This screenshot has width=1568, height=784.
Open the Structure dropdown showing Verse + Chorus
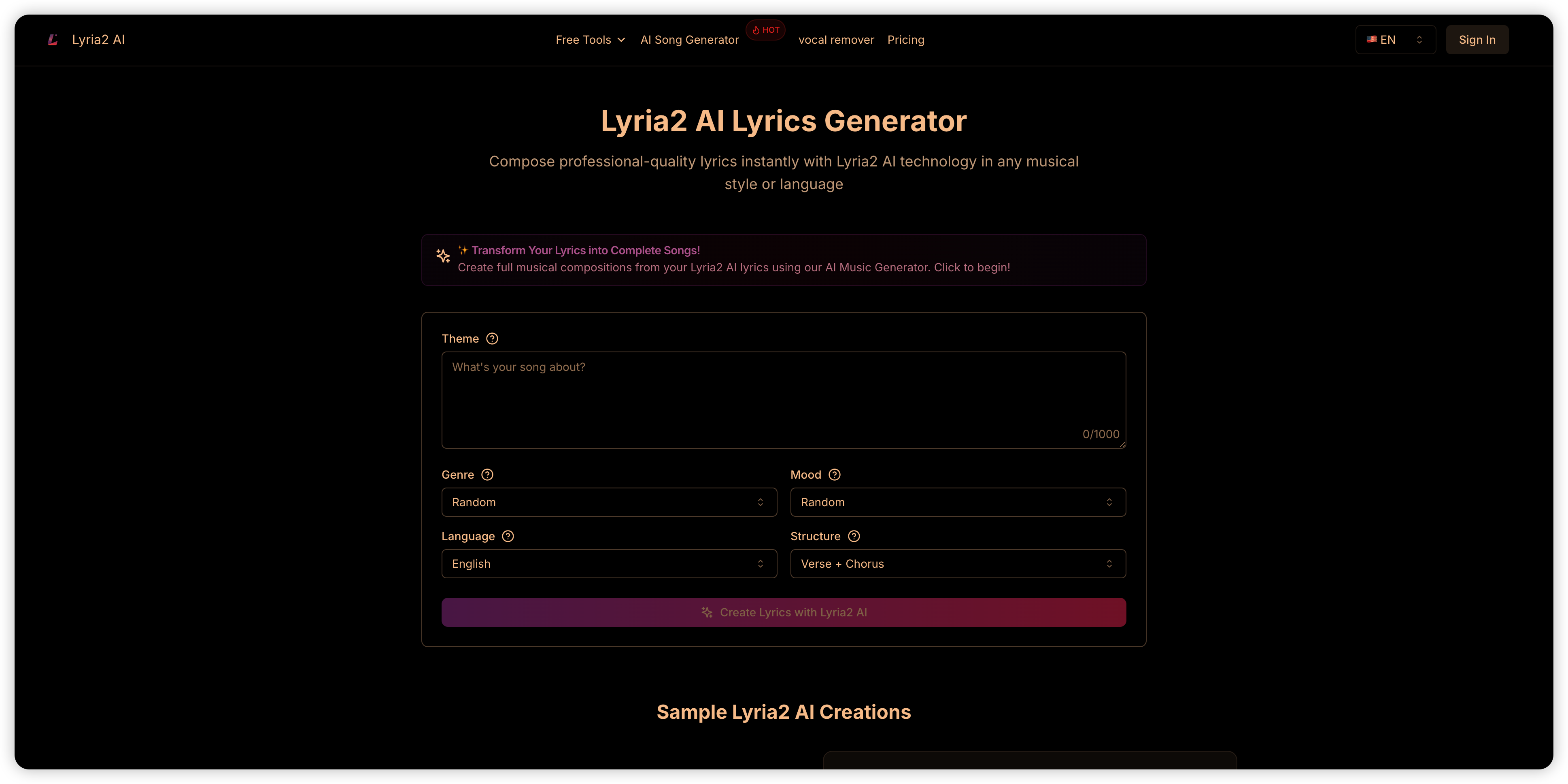pos(958,563)
